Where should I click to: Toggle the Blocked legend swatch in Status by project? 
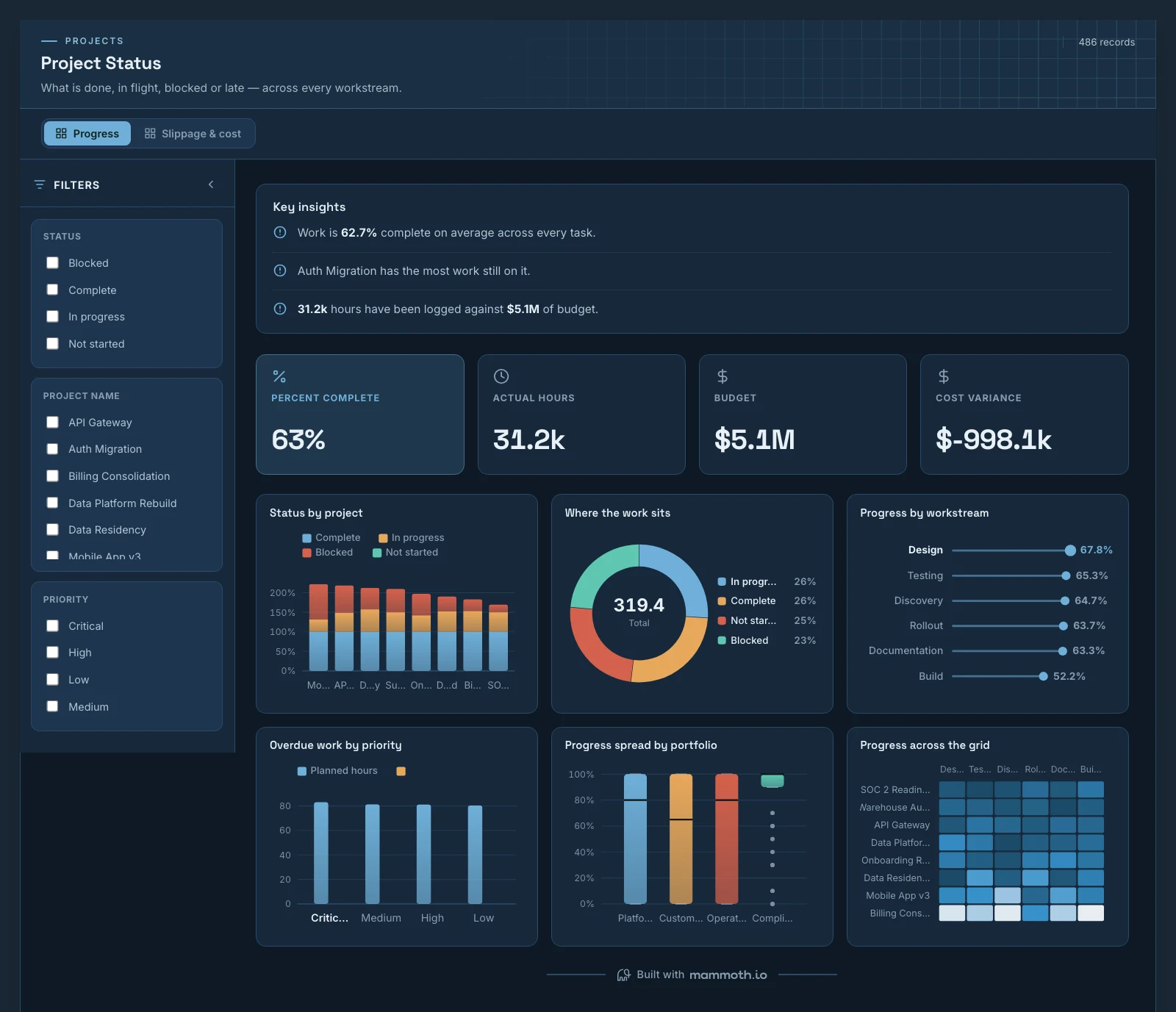click(307, 553)
